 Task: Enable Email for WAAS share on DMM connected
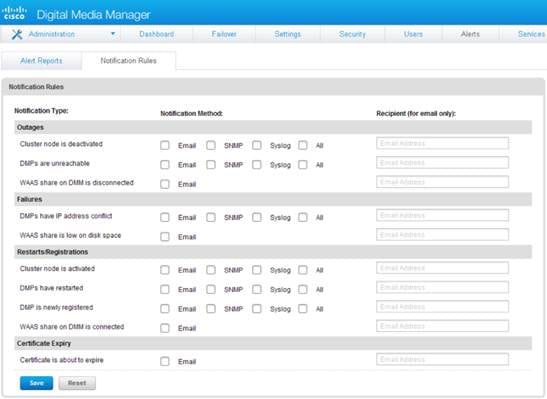[x=165, y=328]
